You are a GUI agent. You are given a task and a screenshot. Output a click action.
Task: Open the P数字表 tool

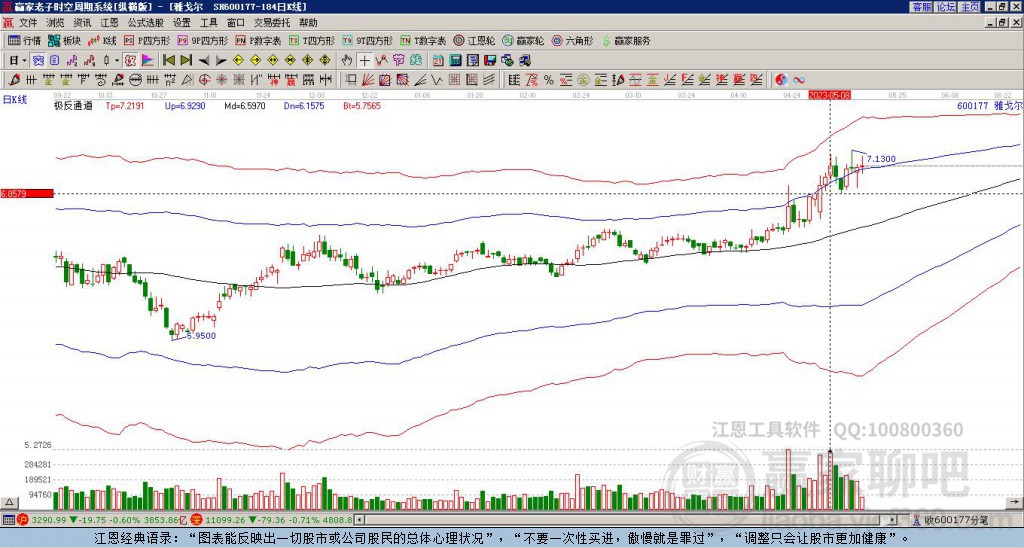tap(259, 40)
